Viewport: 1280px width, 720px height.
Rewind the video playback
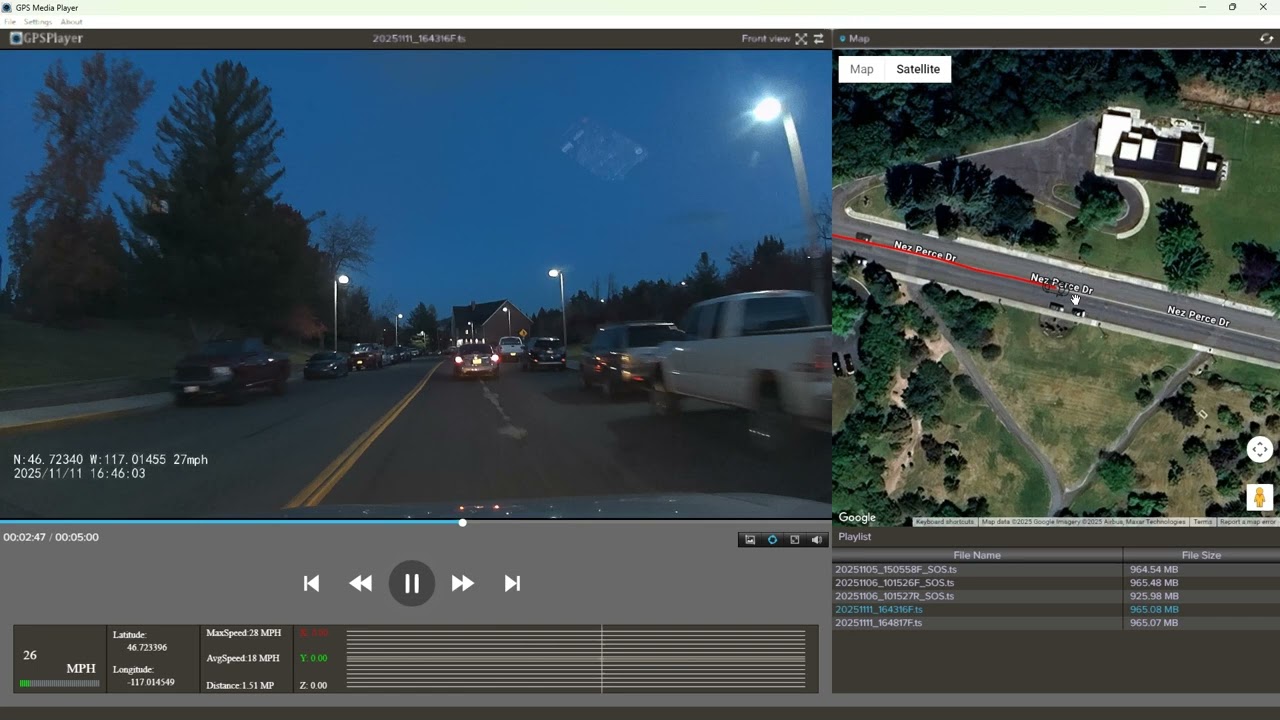pyautogui.click(x=360, y=583)
